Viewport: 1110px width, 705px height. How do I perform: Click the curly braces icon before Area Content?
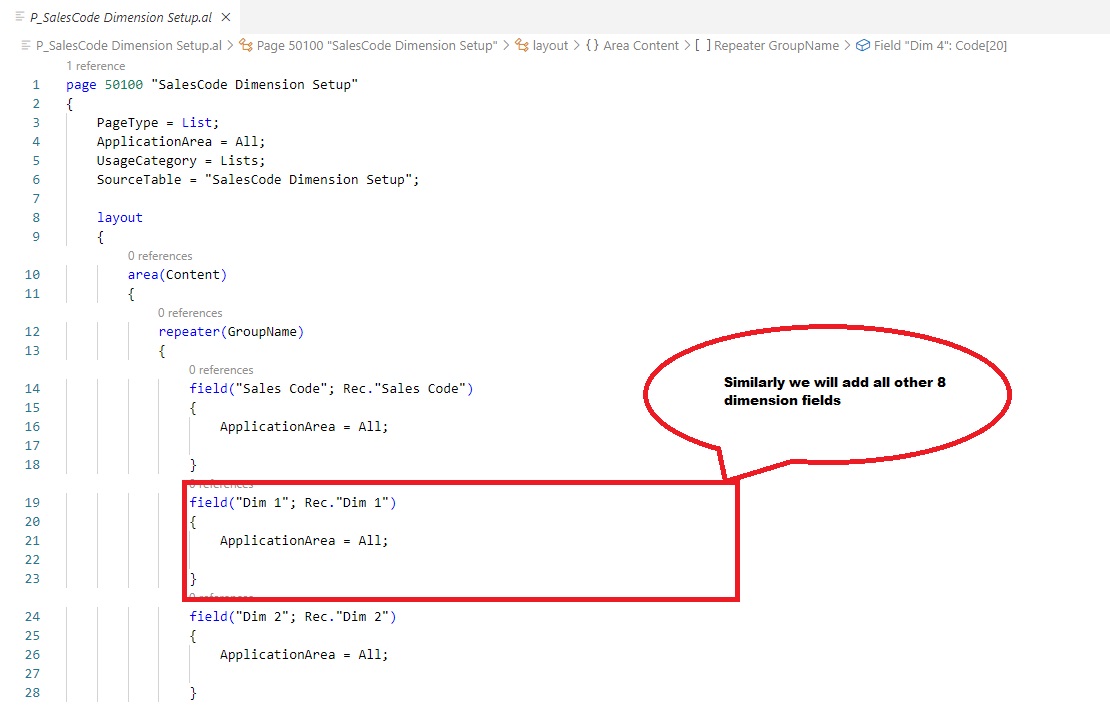pyautogui.click(x=592, y=46)
